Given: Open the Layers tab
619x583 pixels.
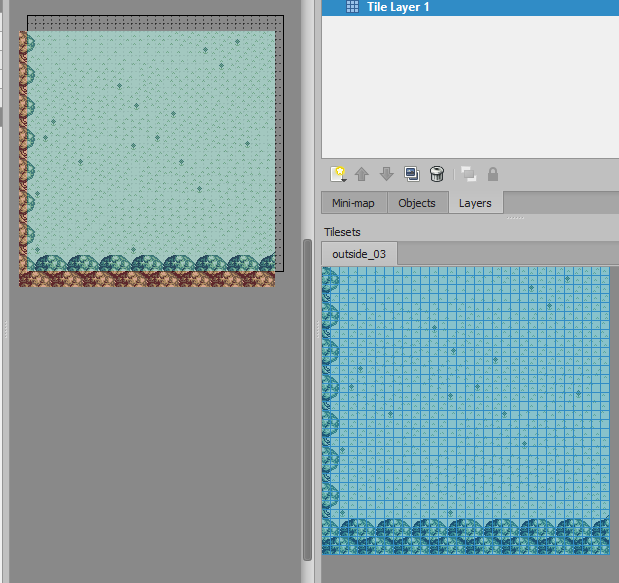Looking at the screenshot, I should (475, 203).
